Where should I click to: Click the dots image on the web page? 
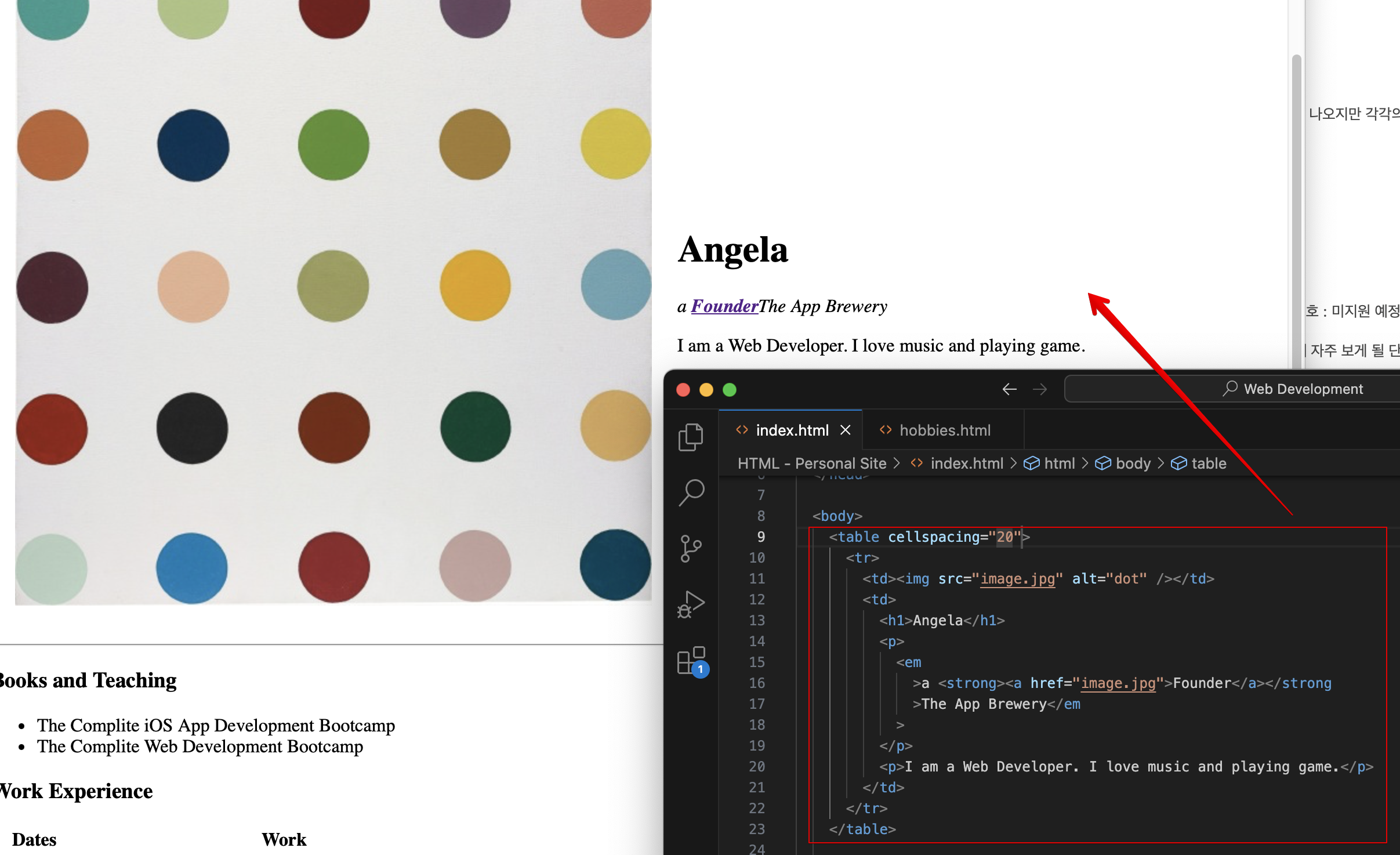click(333, 302)
